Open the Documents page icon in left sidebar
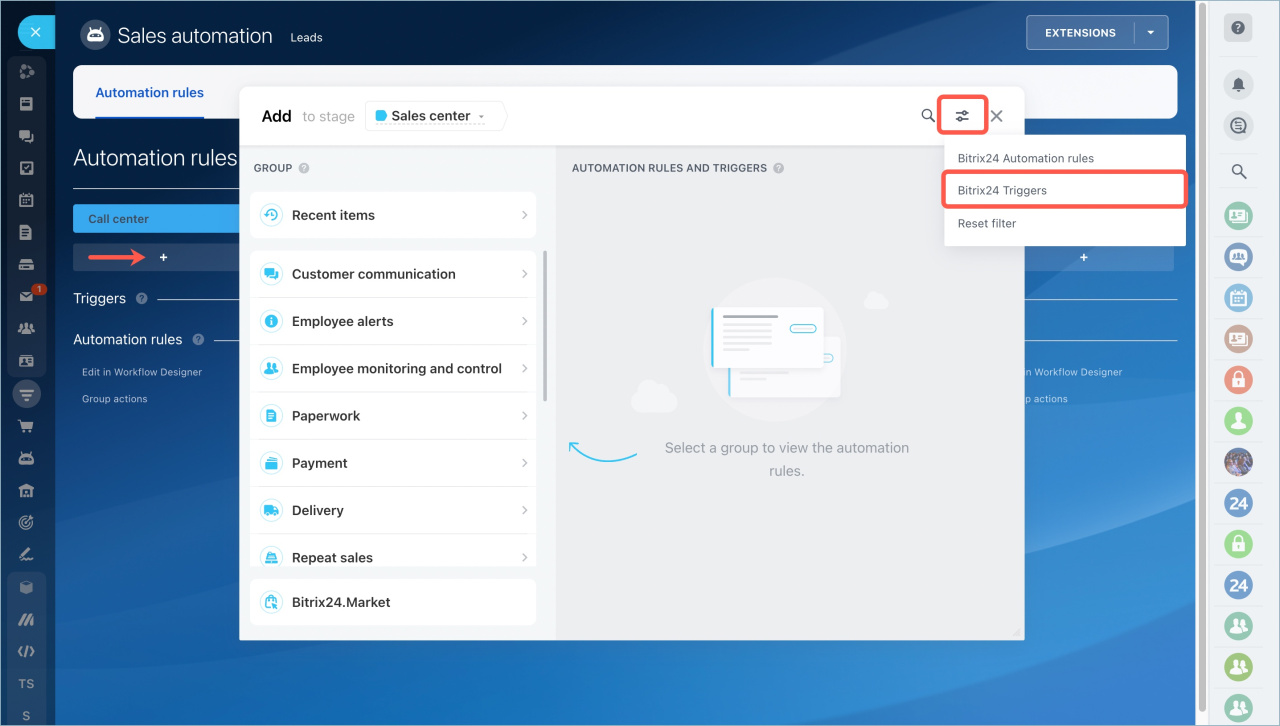This screenshot has width=1280, height=726. click(27, 232)
